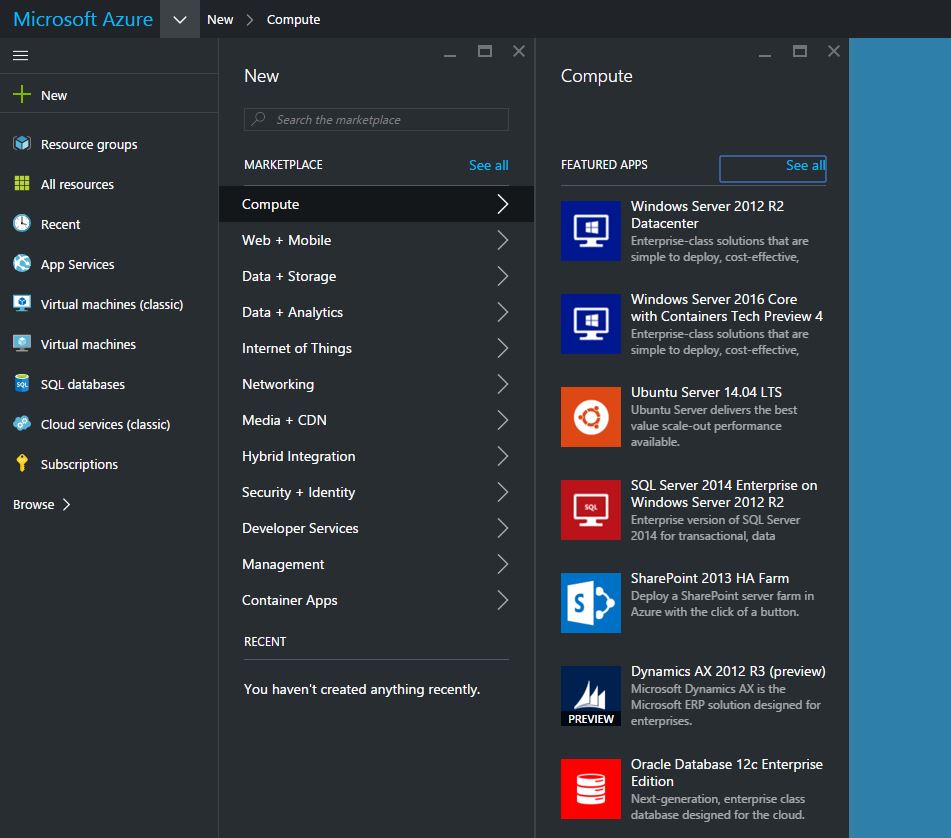Close the Compute blade

coord(834,52)
